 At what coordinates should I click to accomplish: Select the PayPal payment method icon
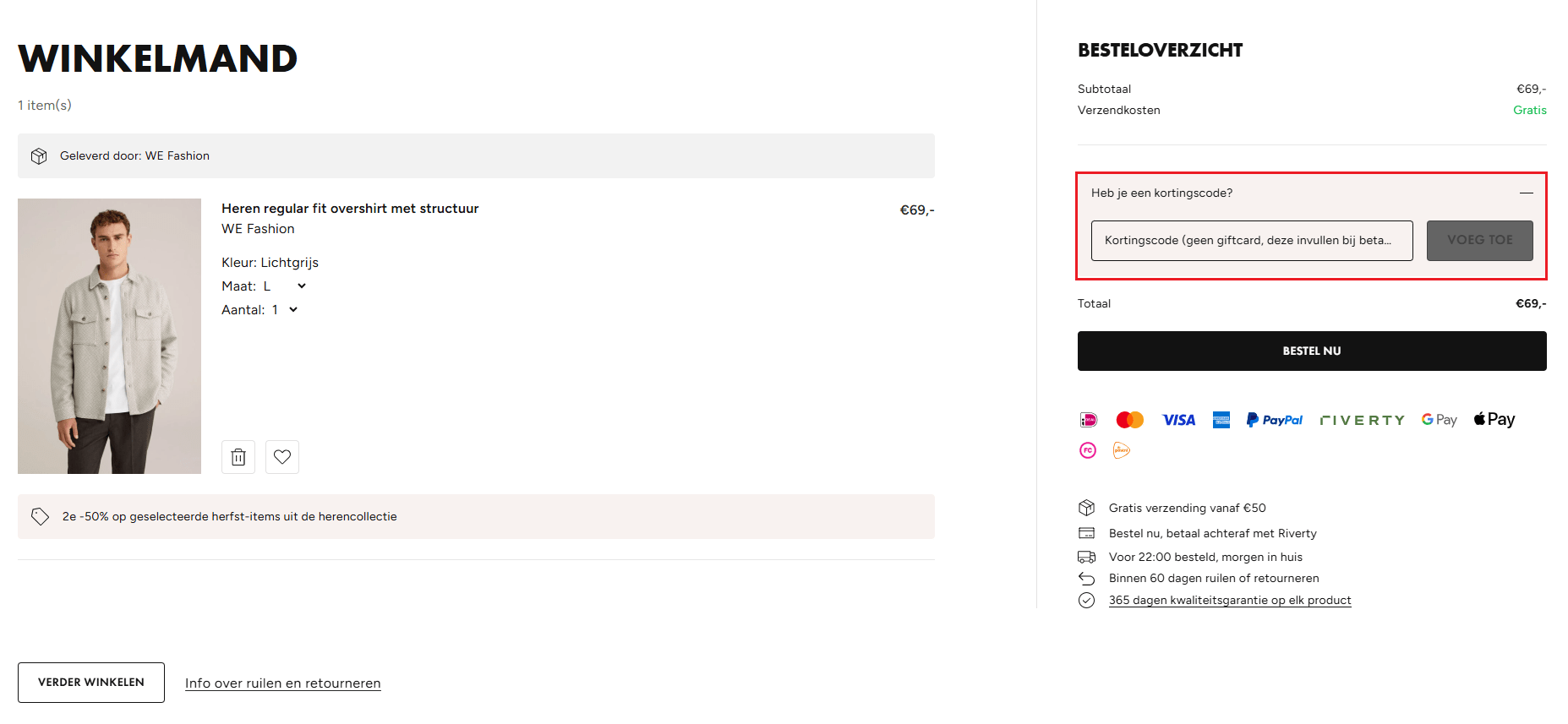pos(1274,419)
